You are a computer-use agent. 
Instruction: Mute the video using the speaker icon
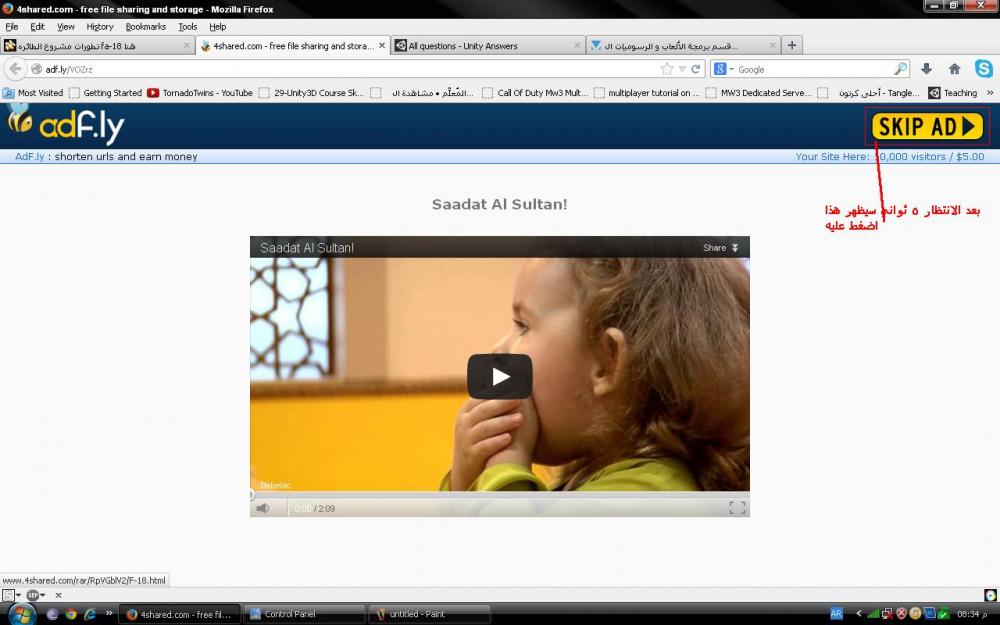click(262, 508)
